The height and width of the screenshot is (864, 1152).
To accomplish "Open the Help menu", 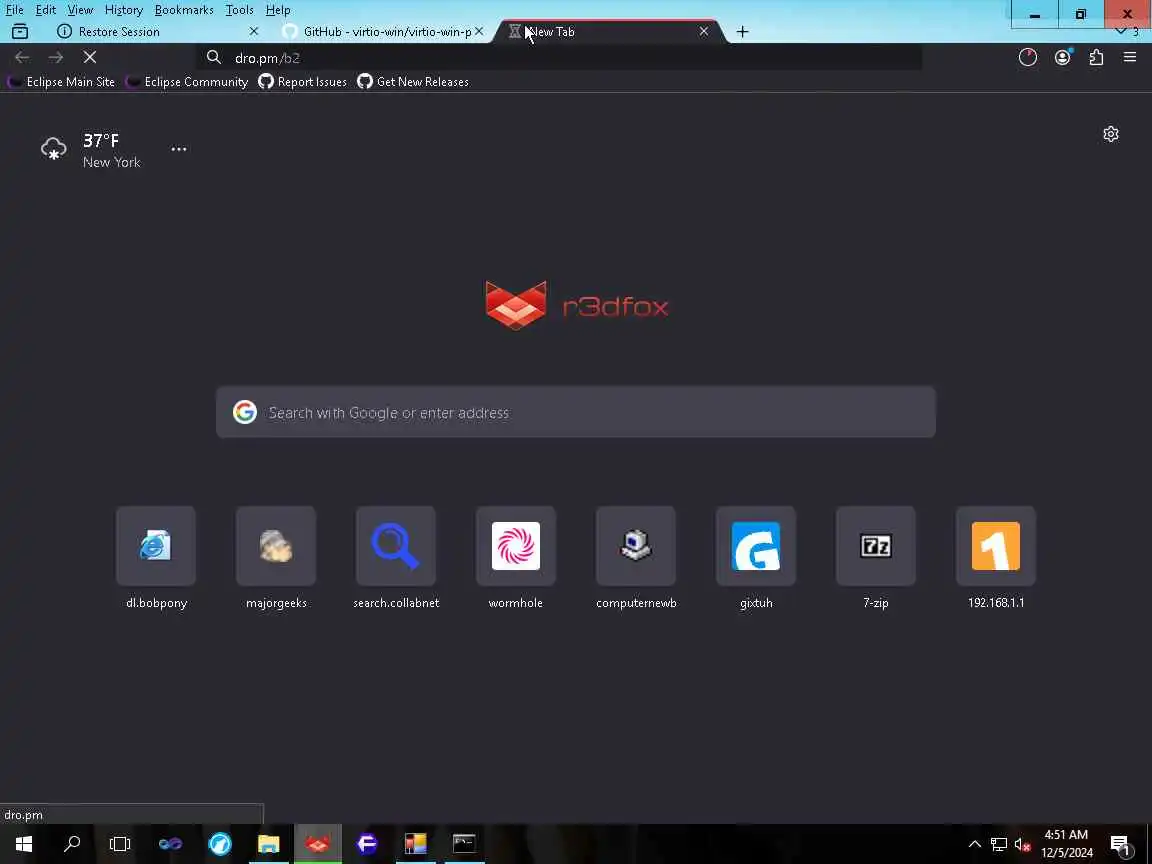I will (x=278, y=10).
